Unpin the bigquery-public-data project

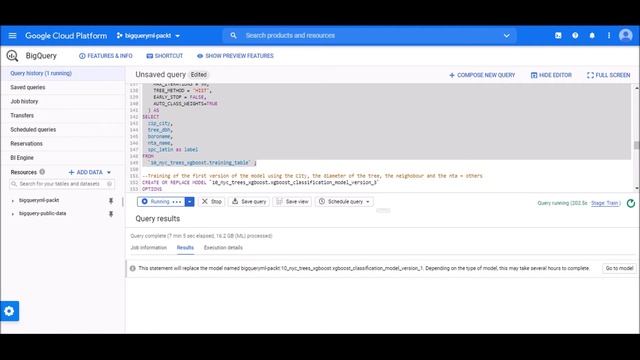point(111,214)
